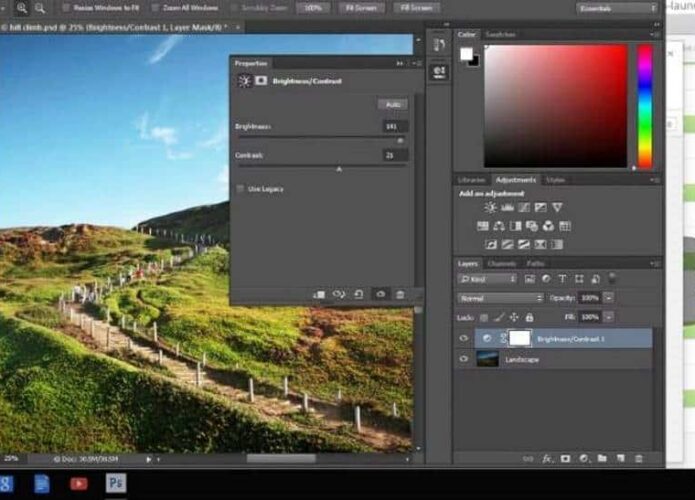This screenshot has height=500, width=695.
Task: Add a Posterize adjustment layer
Action: coord(507,244)
